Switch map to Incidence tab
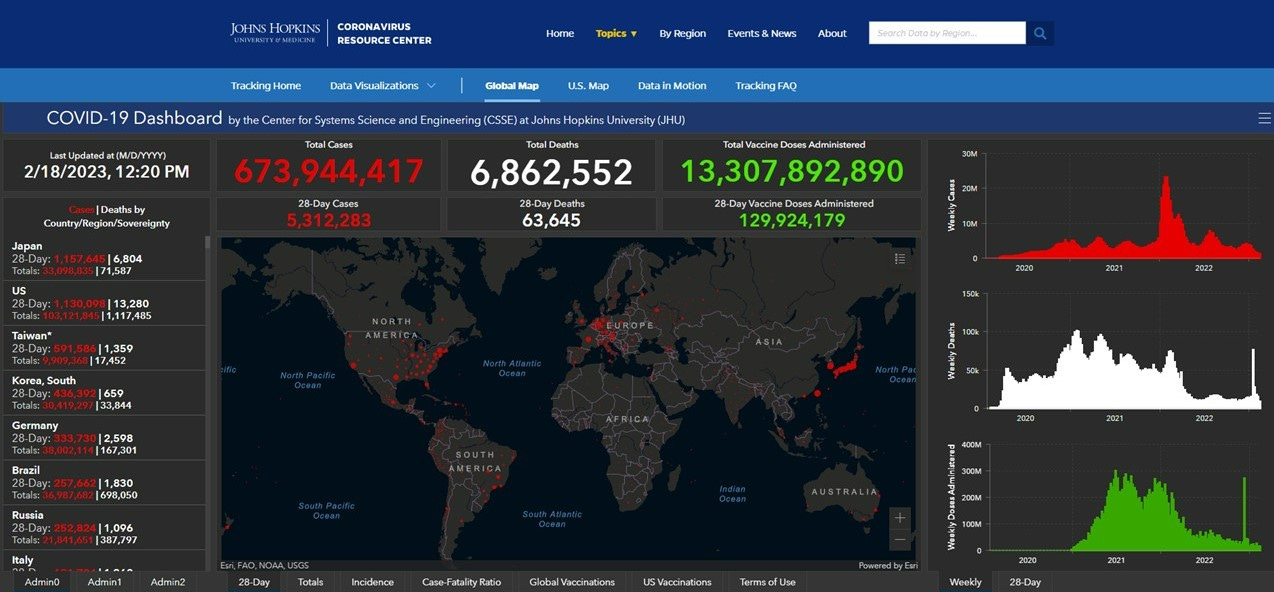The height and width of the screenshot is (592, 1274). pyautogui.click(x=372, y=582)
